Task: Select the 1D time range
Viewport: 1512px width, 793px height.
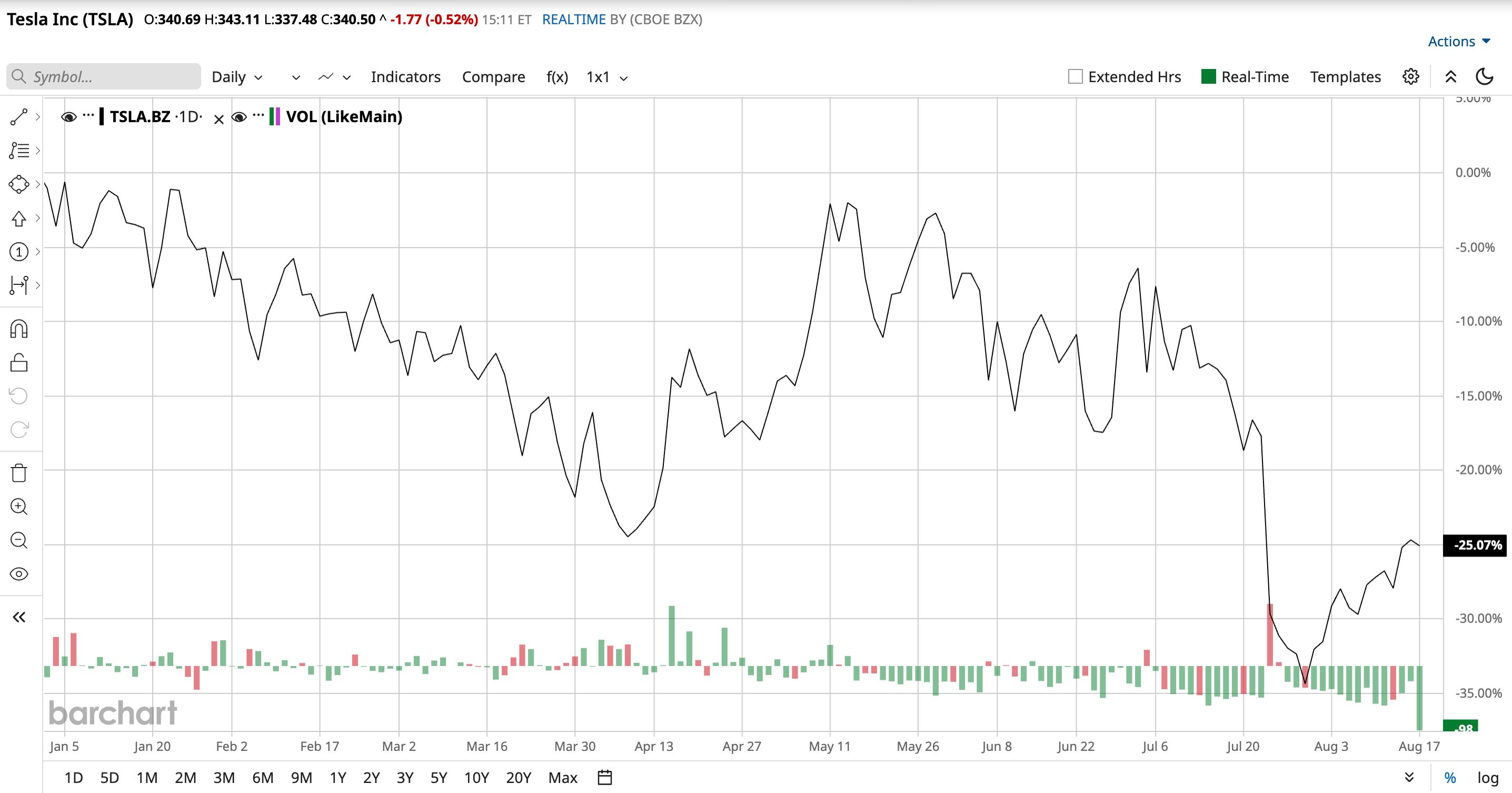Action: click(x=73, y=778)
